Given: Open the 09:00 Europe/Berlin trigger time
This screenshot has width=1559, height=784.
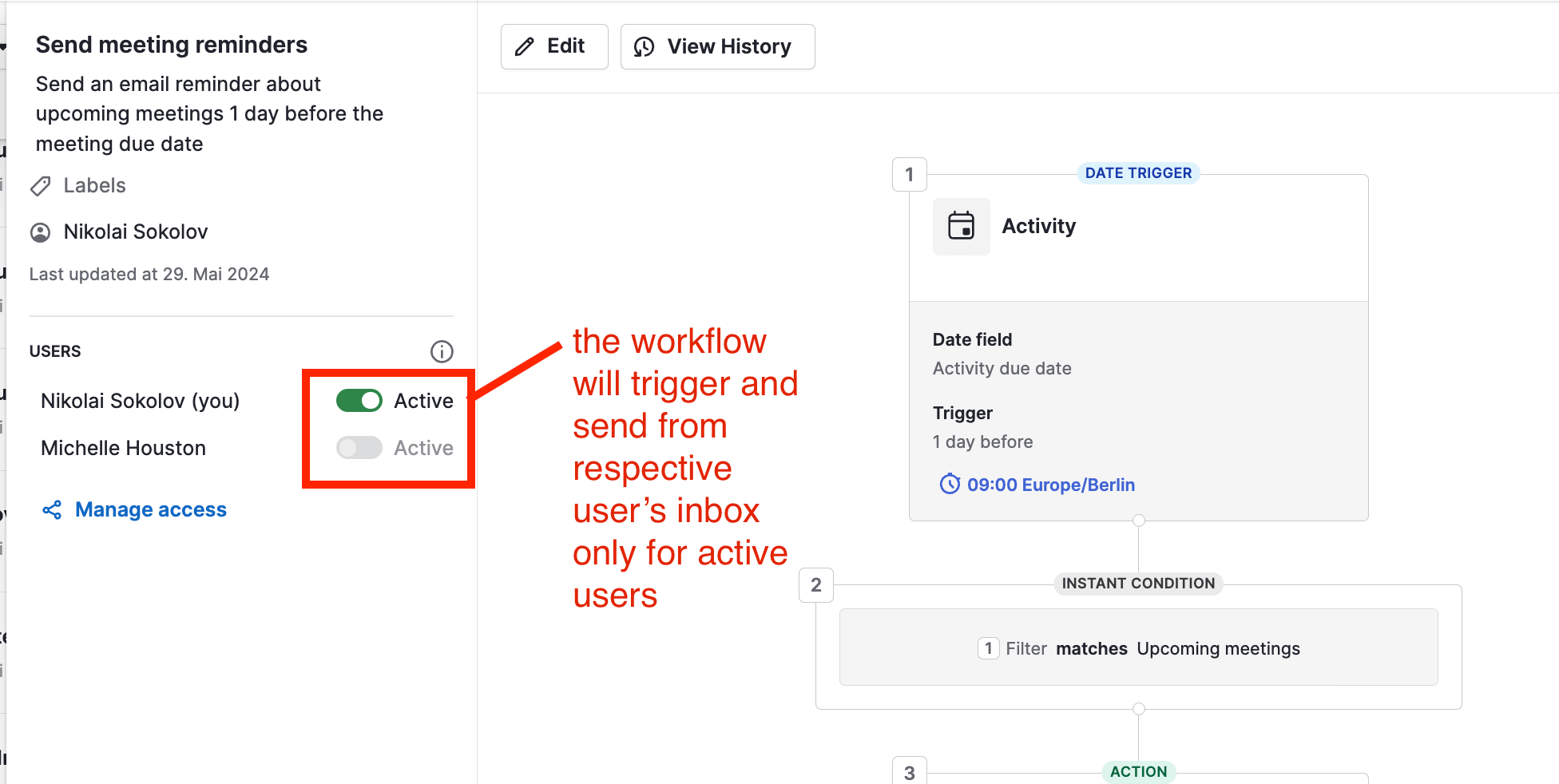Looking at the screenshot, I should coord(1050,485).
